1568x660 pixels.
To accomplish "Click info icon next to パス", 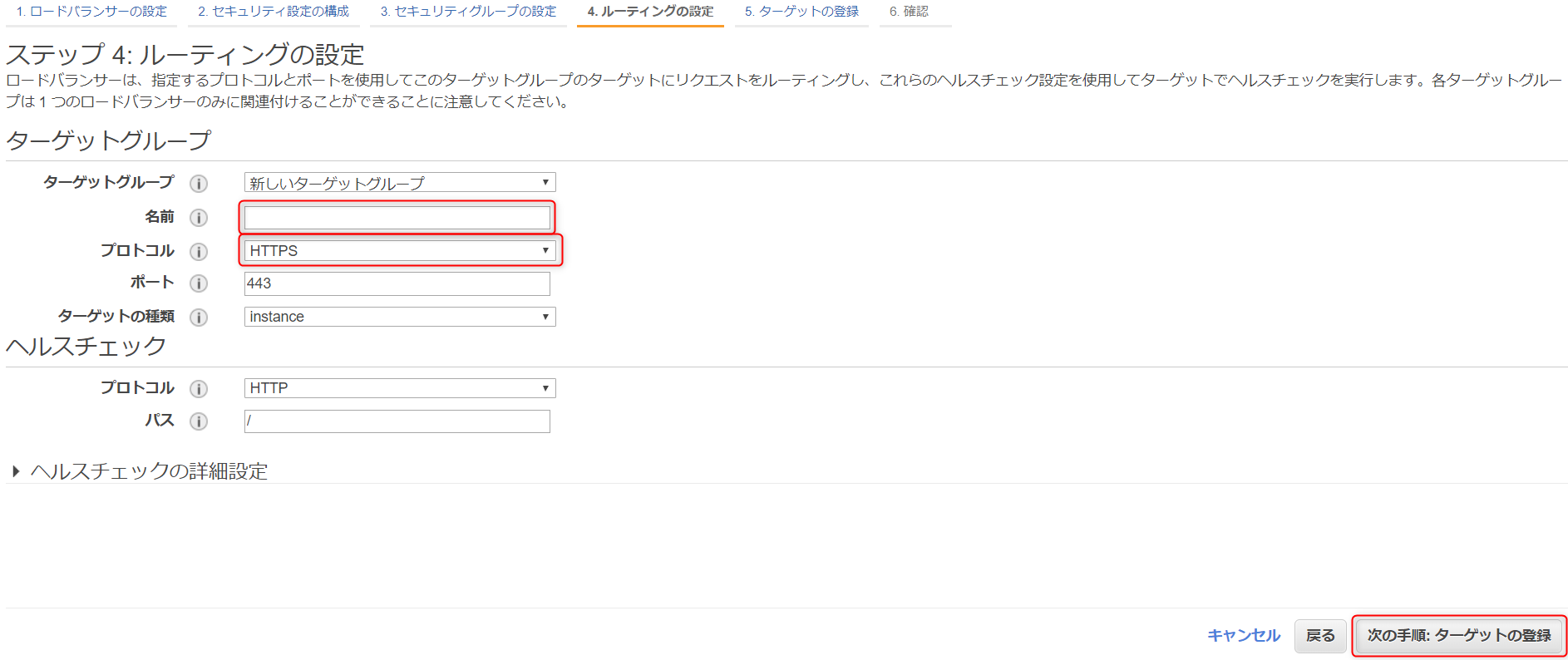I will [x=199, y=421].
